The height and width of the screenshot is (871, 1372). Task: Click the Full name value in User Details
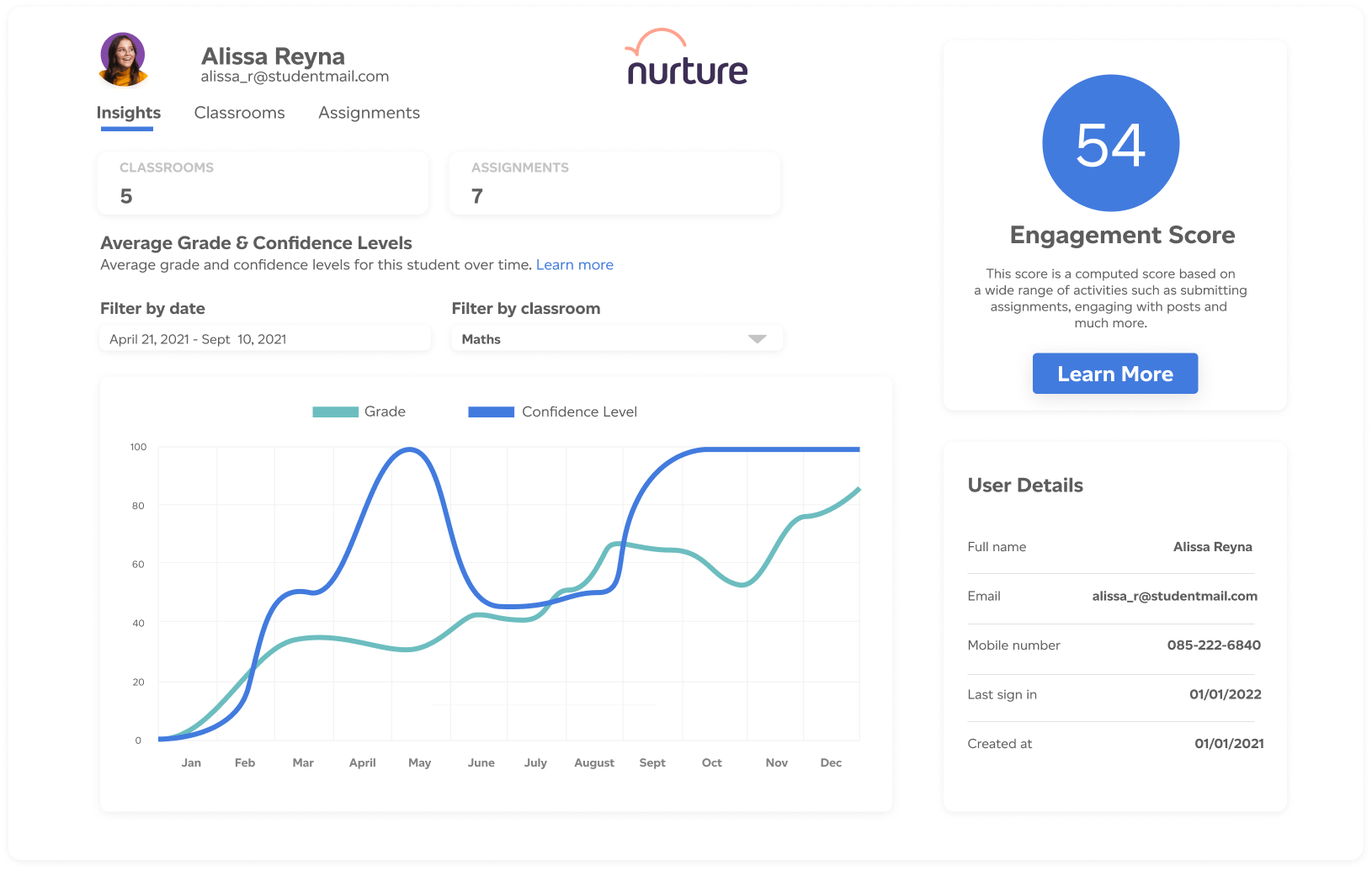point(1213,547)
